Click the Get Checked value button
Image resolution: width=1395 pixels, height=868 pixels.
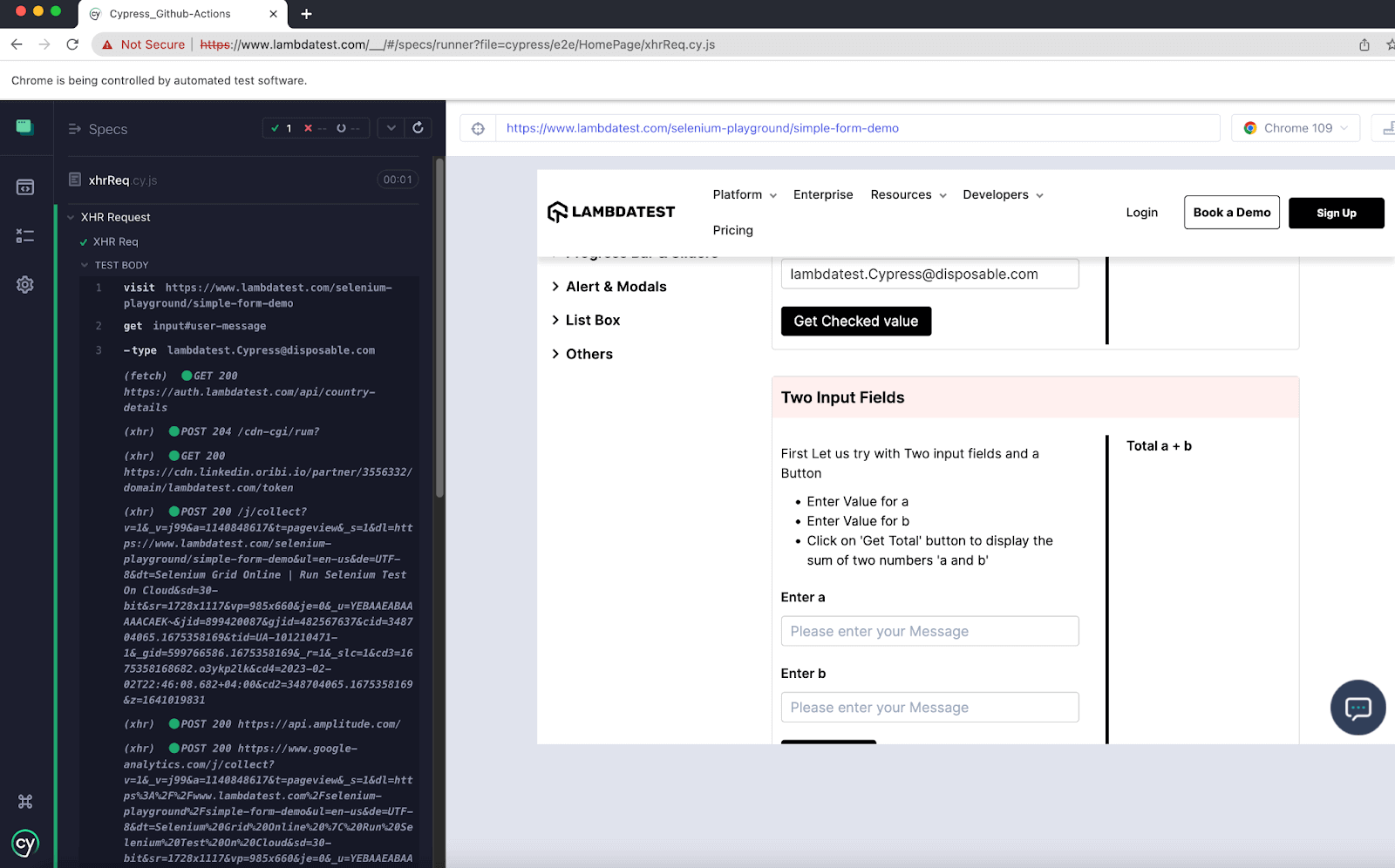point(855,321)
